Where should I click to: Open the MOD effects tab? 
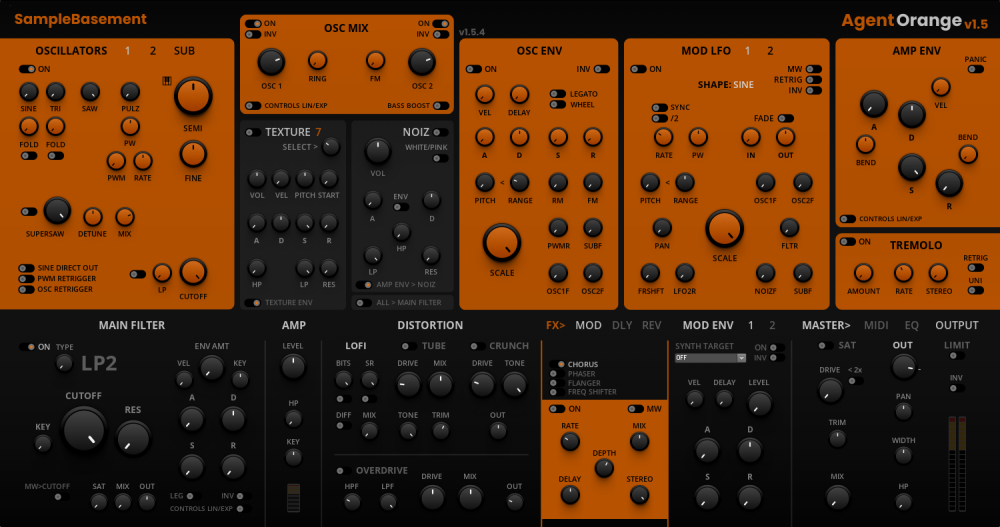pos(588,325)
